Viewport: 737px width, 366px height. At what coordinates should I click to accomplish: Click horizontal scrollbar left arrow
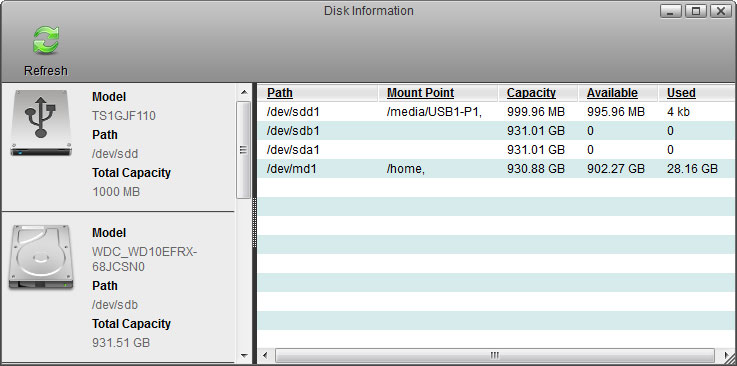265,355
